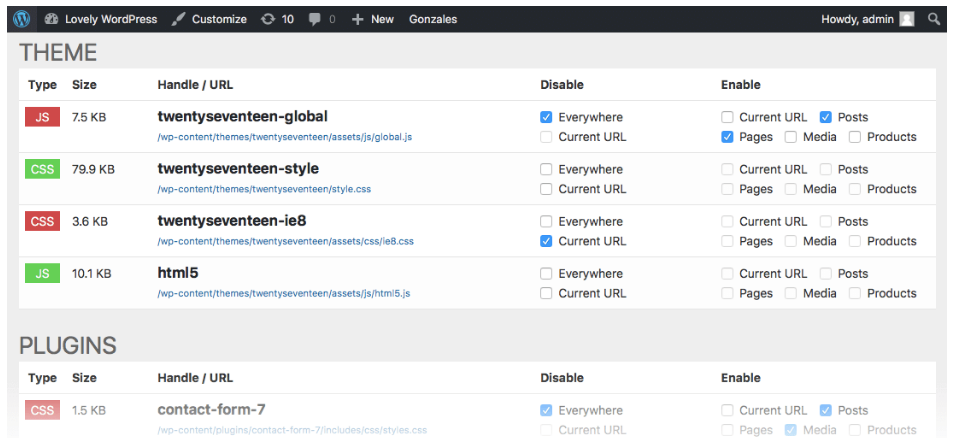Toggle Enable Products for twentyseventeen-style
Viewport: 954px width, 438px height.
(x=855, y=189)
